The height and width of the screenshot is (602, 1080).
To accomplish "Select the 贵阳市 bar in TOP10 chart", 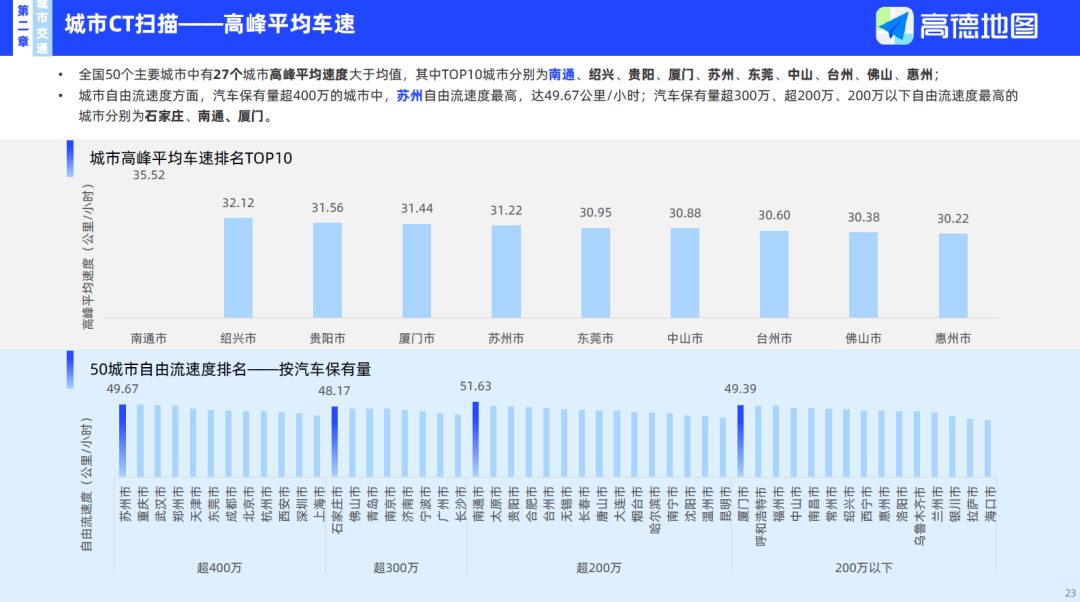I will 327,270.
